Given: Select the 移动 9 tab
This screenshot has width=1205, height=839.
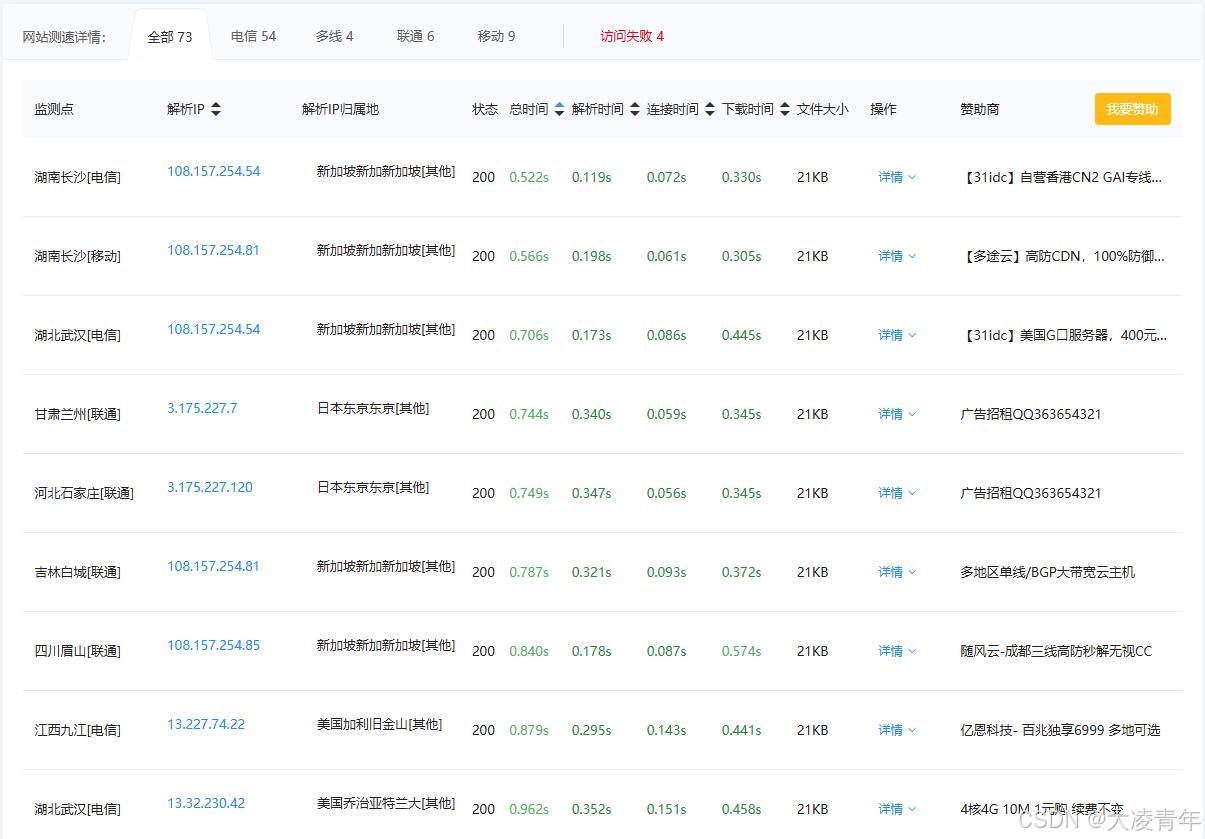Looking at the screenshot, I should point(497,35).
